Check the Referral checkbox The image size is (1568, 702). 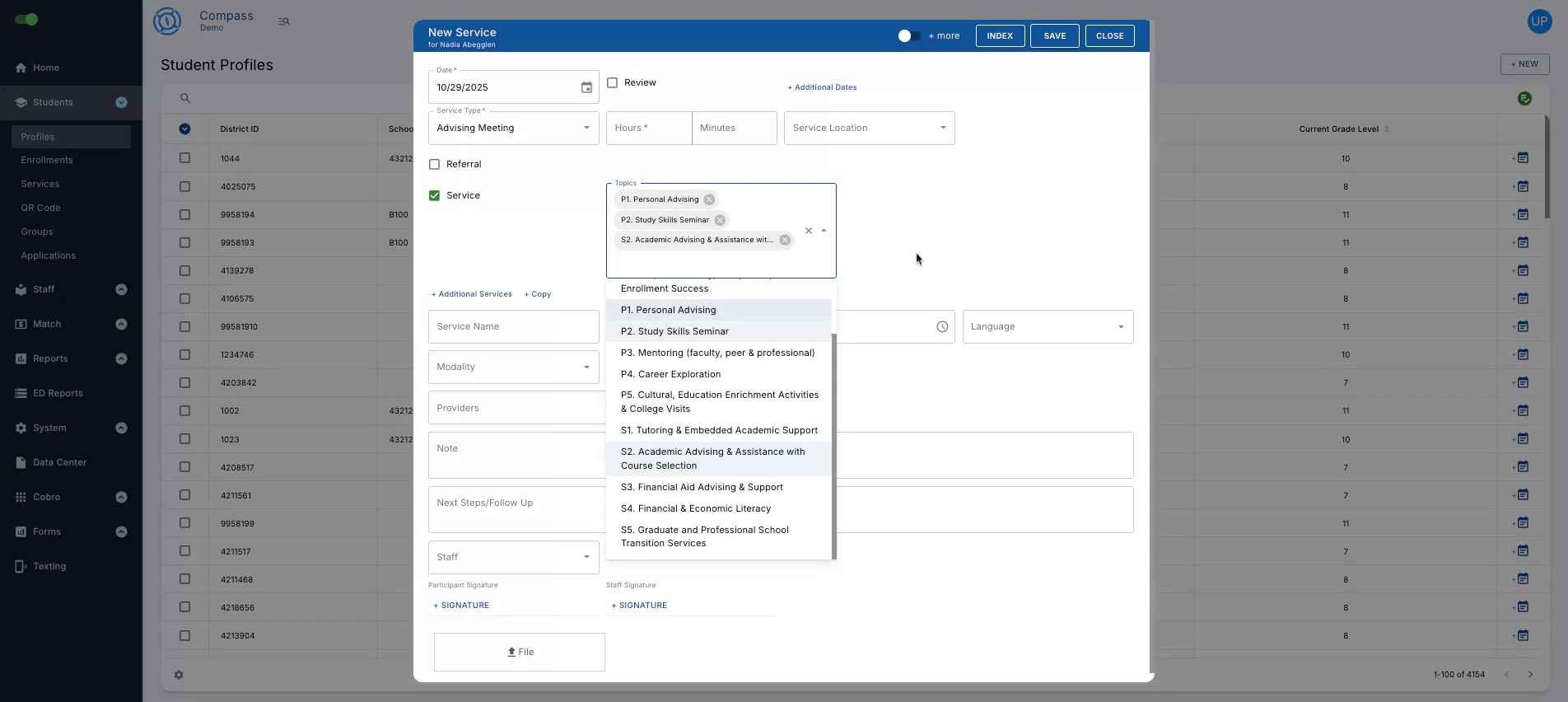tap(435, 165)
